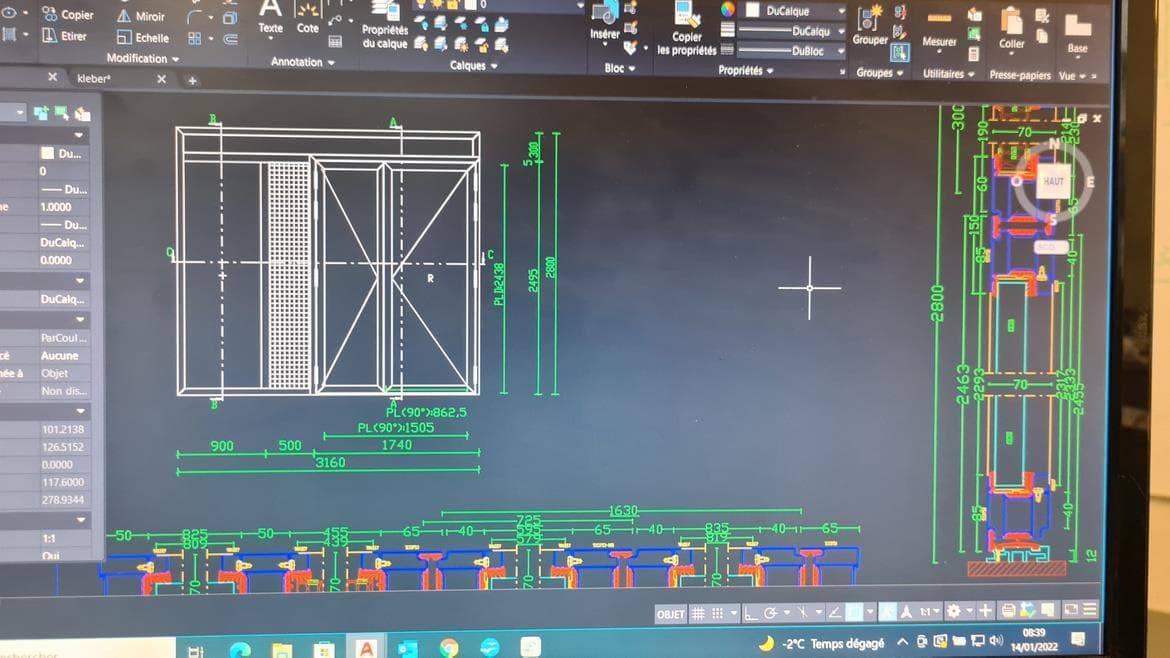Open the quick calculator utility icon
The height and width of the screenshot is (658, 1170).
point(974,54)
